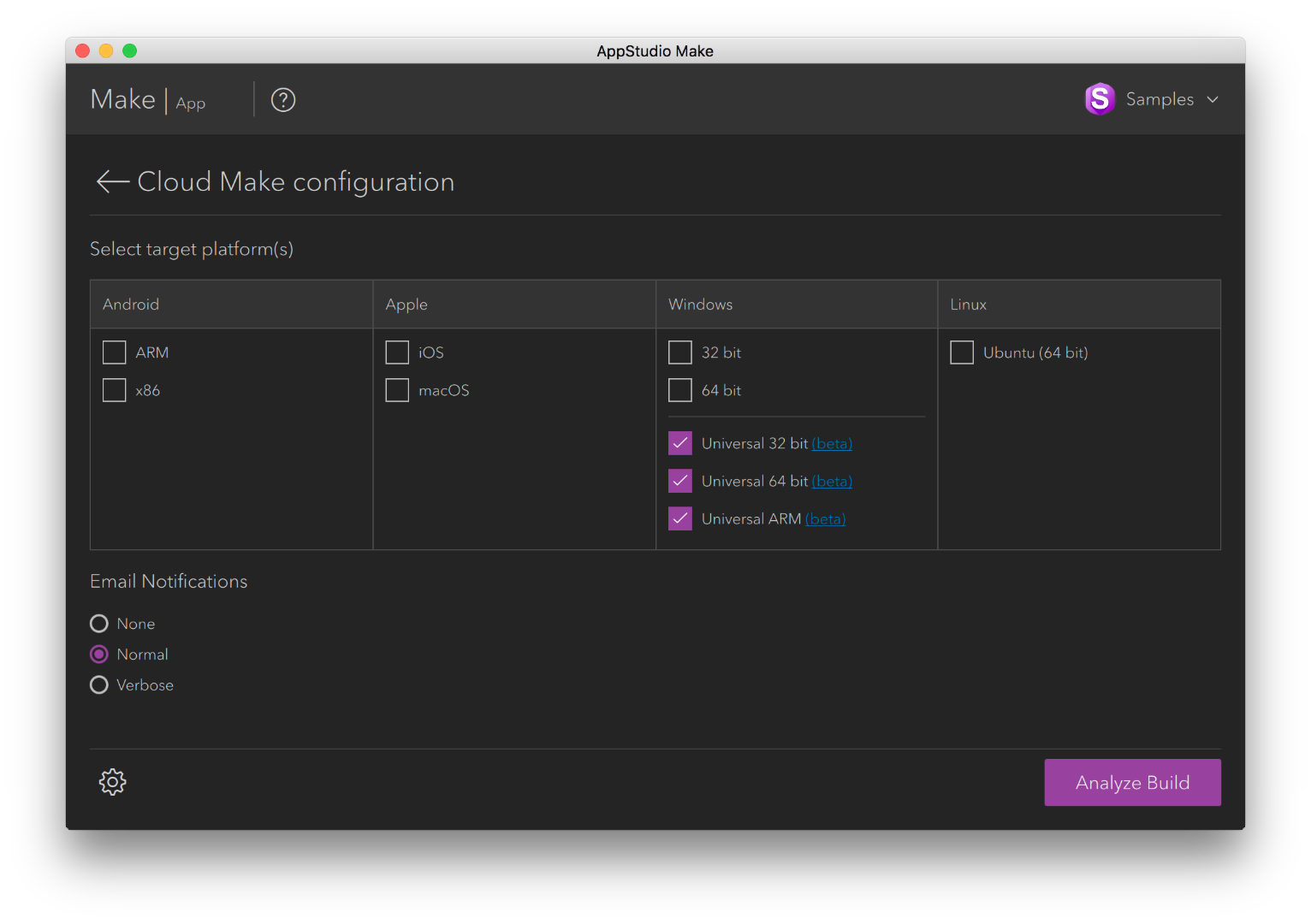Expand the Samples account dropdown arrow

point(1213,99)
